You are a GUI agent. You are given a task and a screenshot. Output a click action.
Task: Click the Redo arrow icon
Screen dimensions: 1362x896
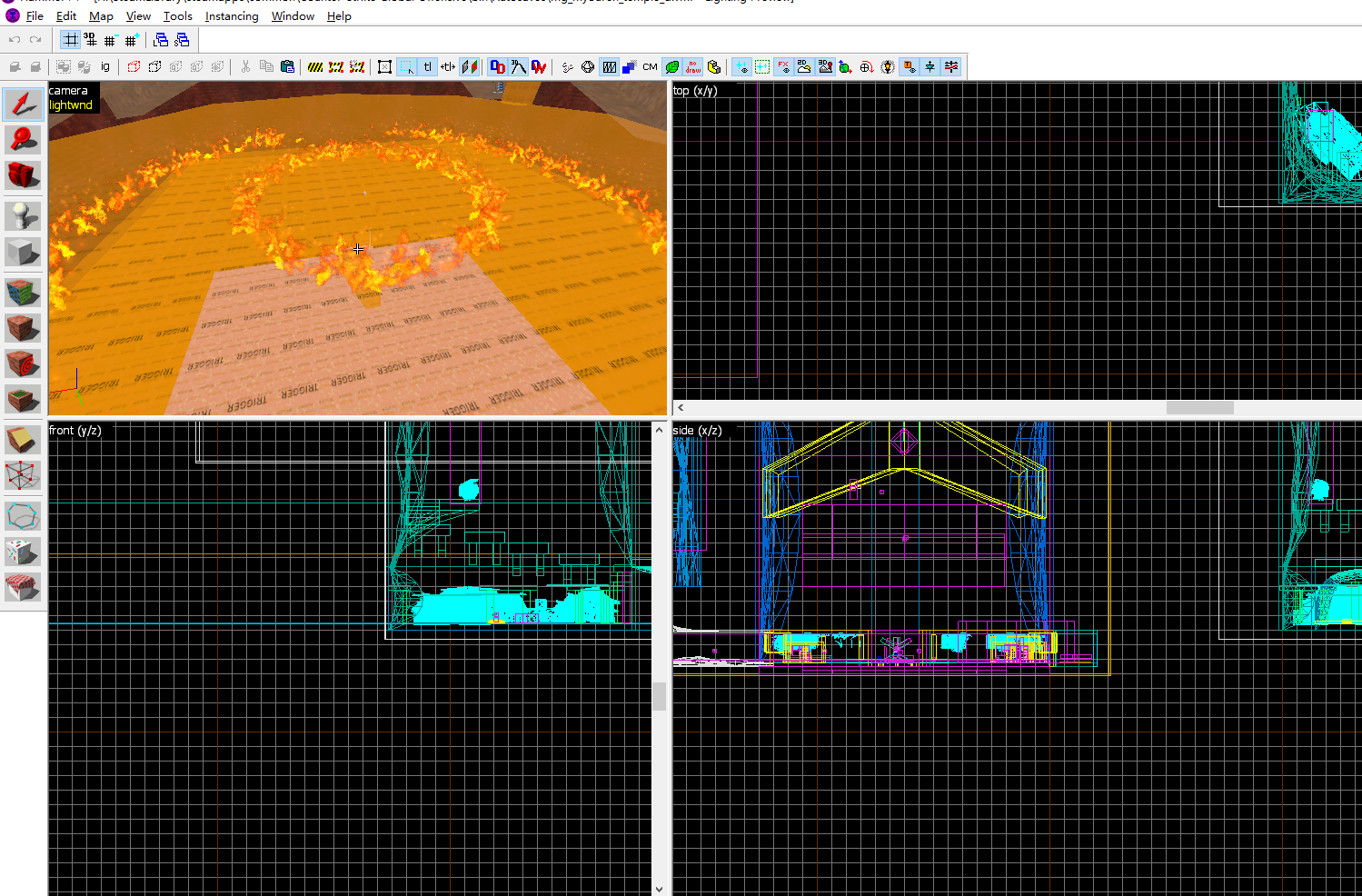pyautogui.click(x=35, y=40)
